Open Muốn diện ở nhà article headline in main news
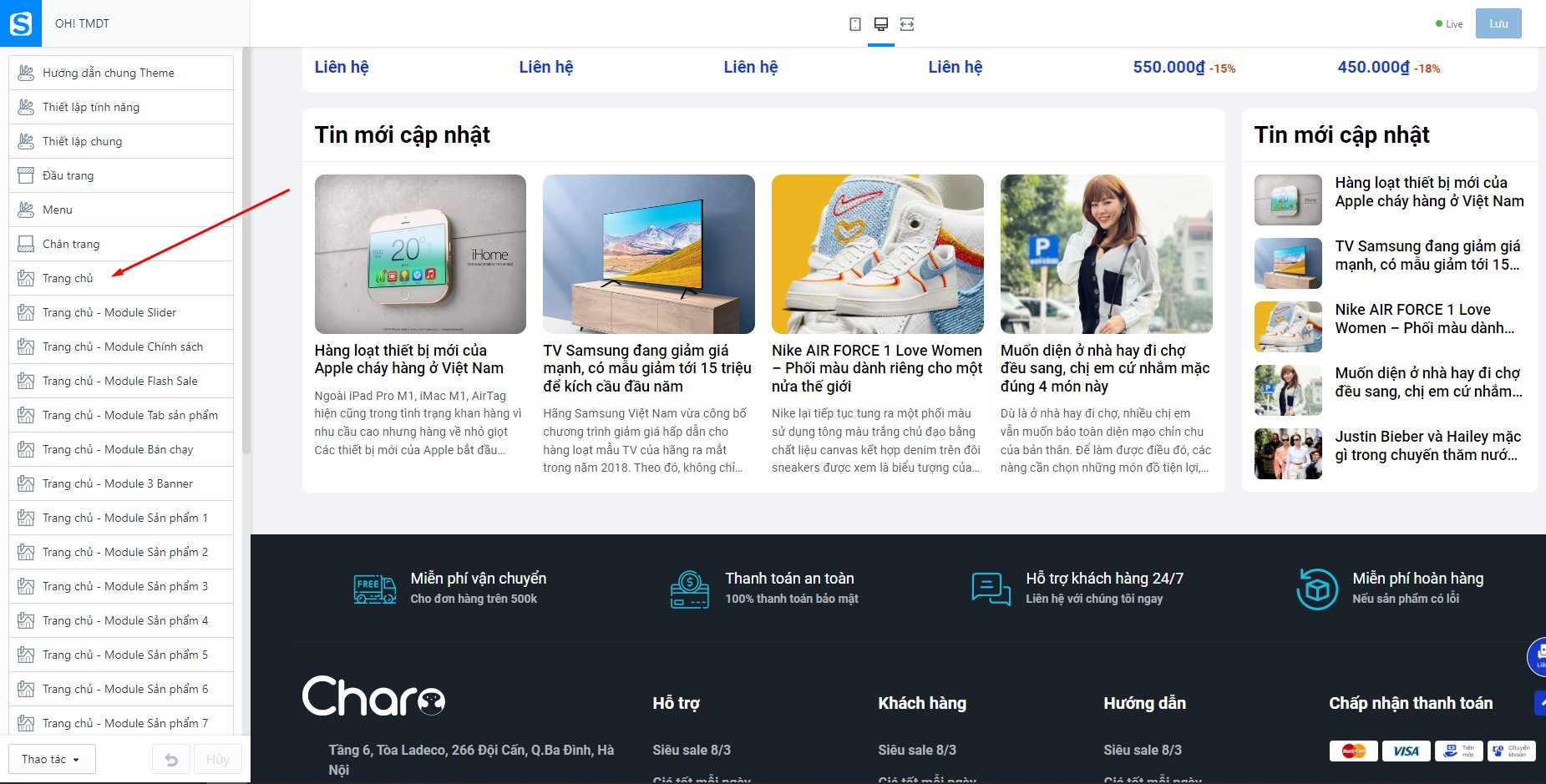The width and height of the screenshot is (1546, 784). coord(1105,368)
